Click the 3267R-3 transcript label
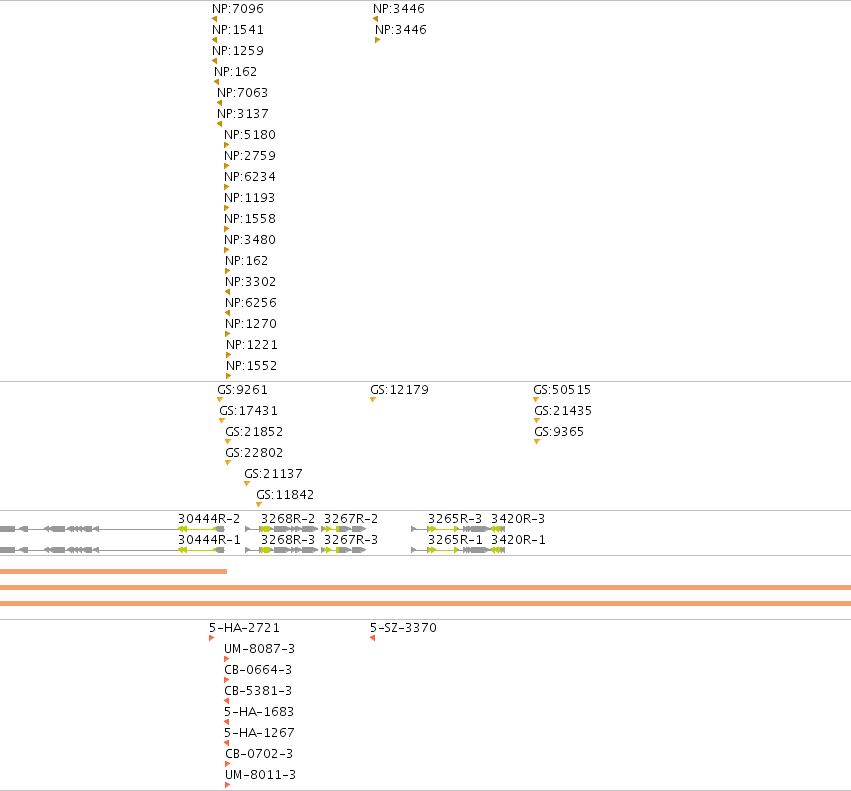The height and width of the screenshot is (791, 851). coord(351,540)
